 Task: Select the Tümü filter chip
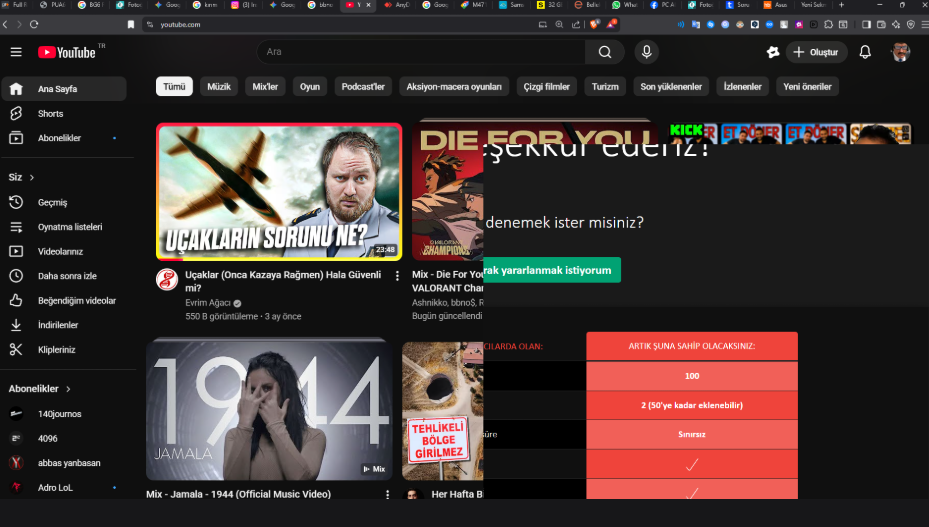[174, 87]
